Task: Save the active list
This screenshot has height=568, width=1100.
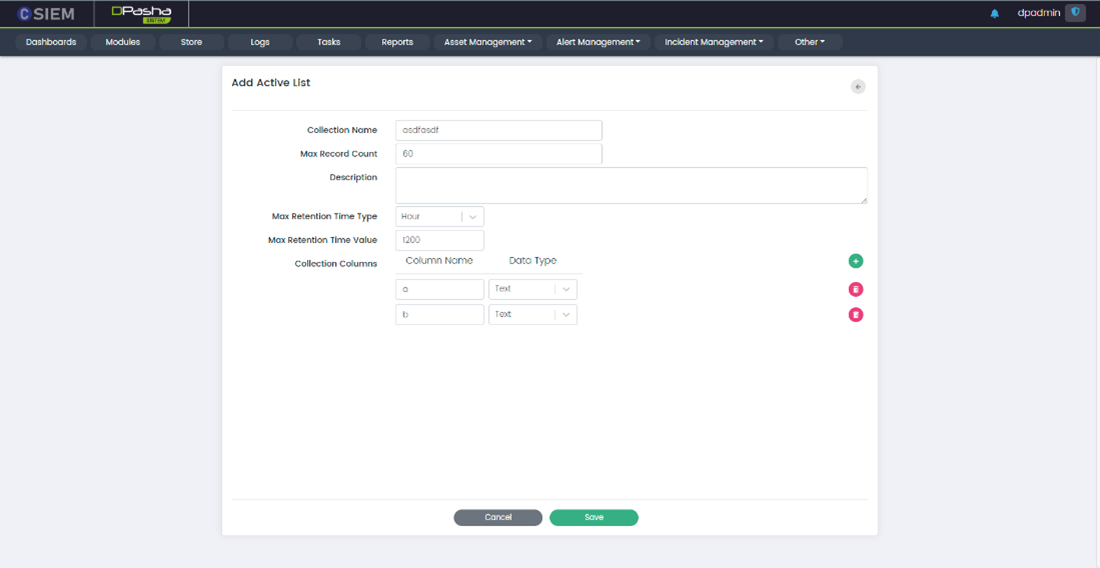Action: click(593, 518)
